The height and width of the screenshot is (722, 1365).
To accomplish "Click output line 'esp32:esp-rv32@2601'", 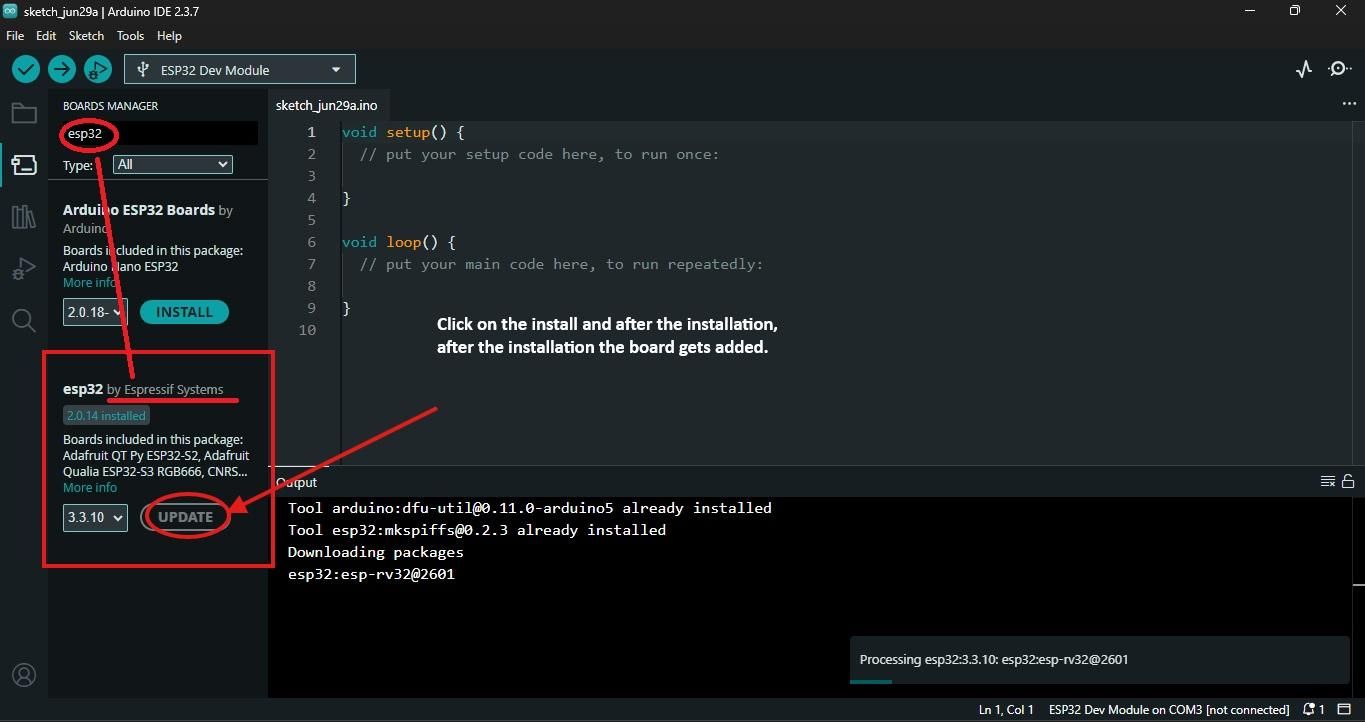I will coord(371,574).
